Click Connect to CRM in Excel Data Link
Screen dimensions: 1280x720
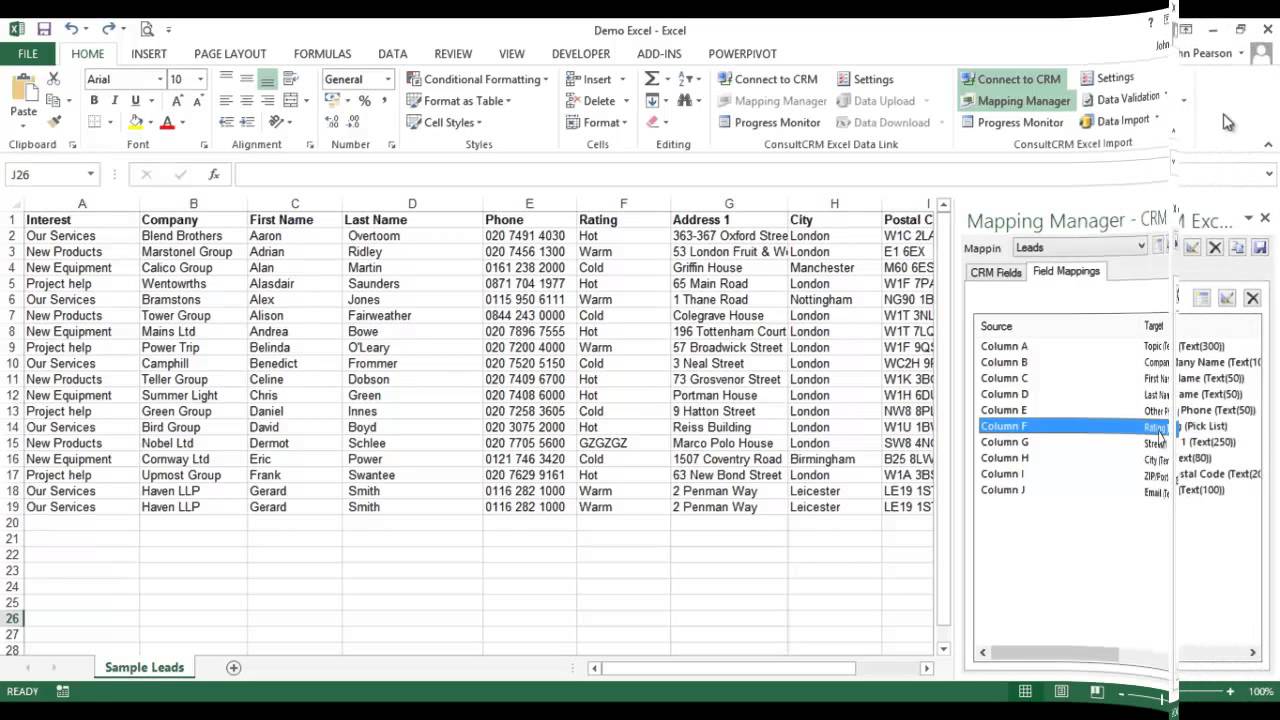coord(767,79)
